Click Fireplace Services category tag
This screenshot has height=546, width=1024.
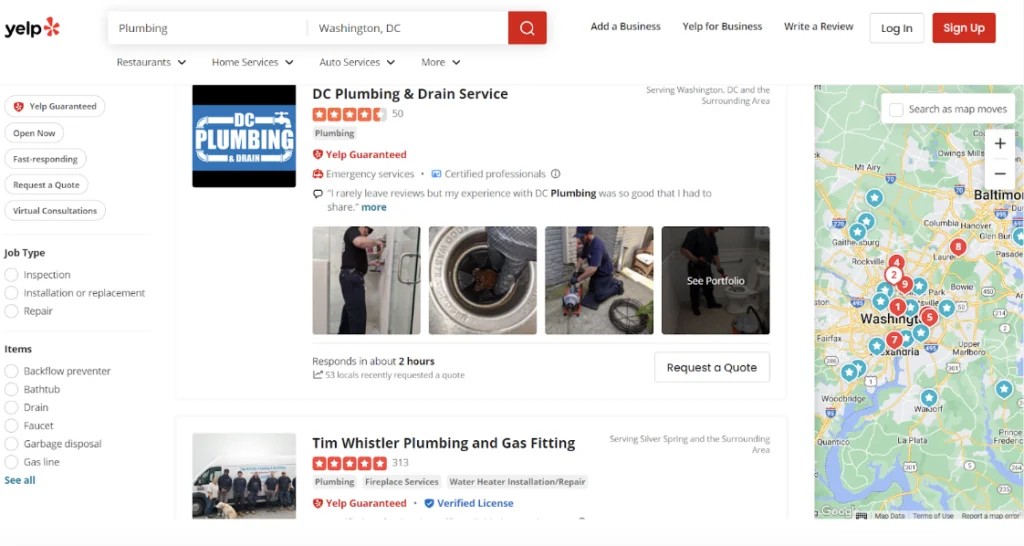pos(402,482)
